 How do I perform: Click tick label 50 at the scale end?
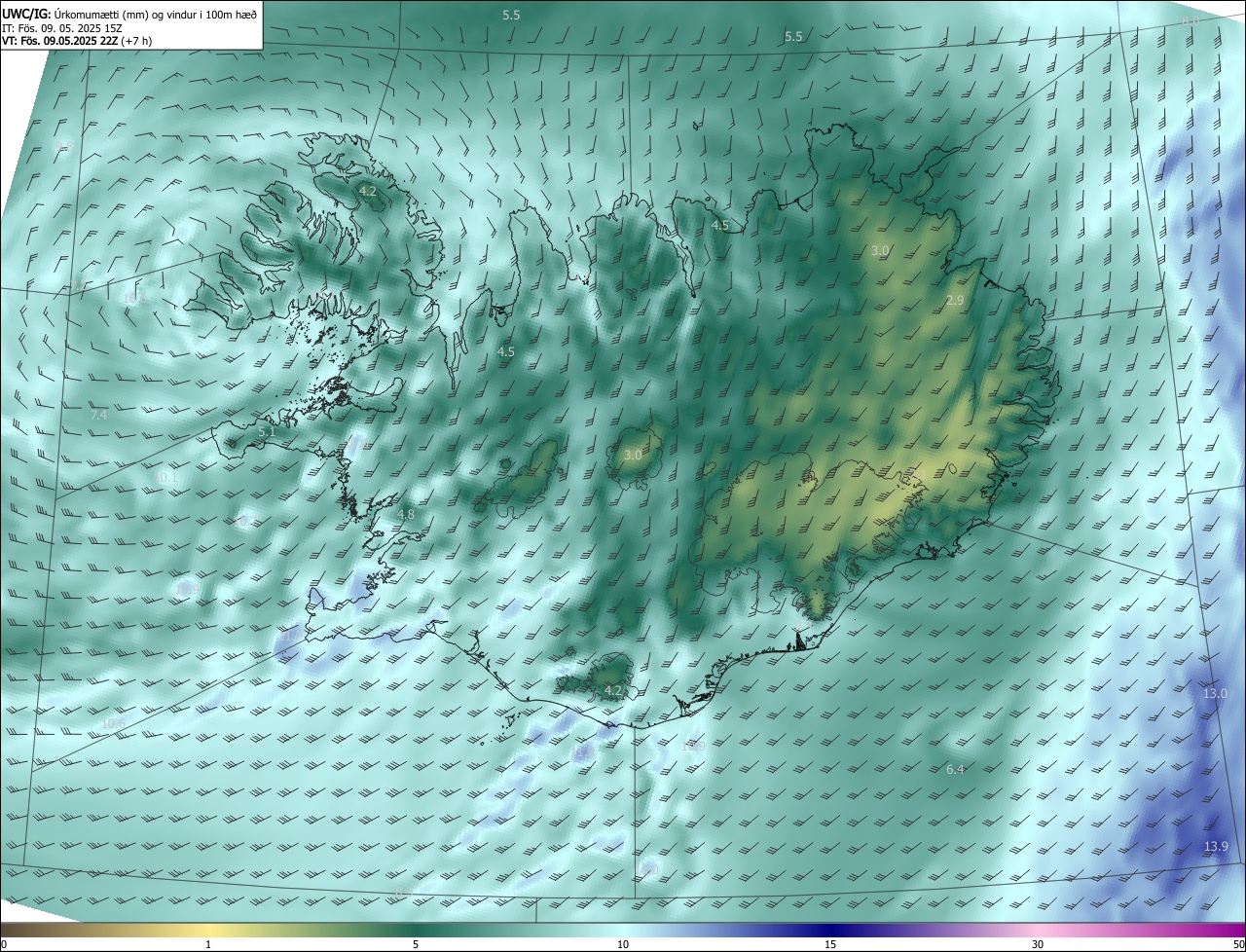1237,944
